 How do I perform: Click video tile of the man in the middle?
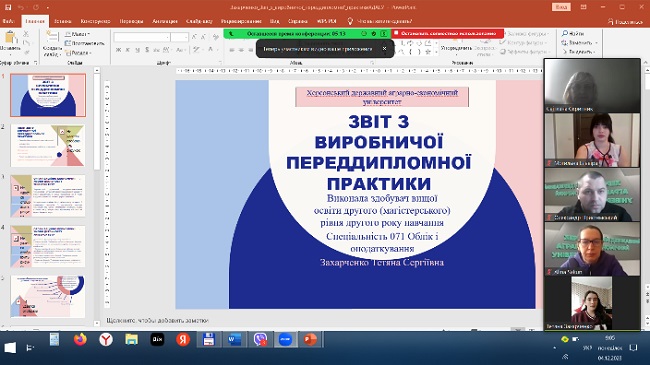pyautogui.click(x=592, y=195)
